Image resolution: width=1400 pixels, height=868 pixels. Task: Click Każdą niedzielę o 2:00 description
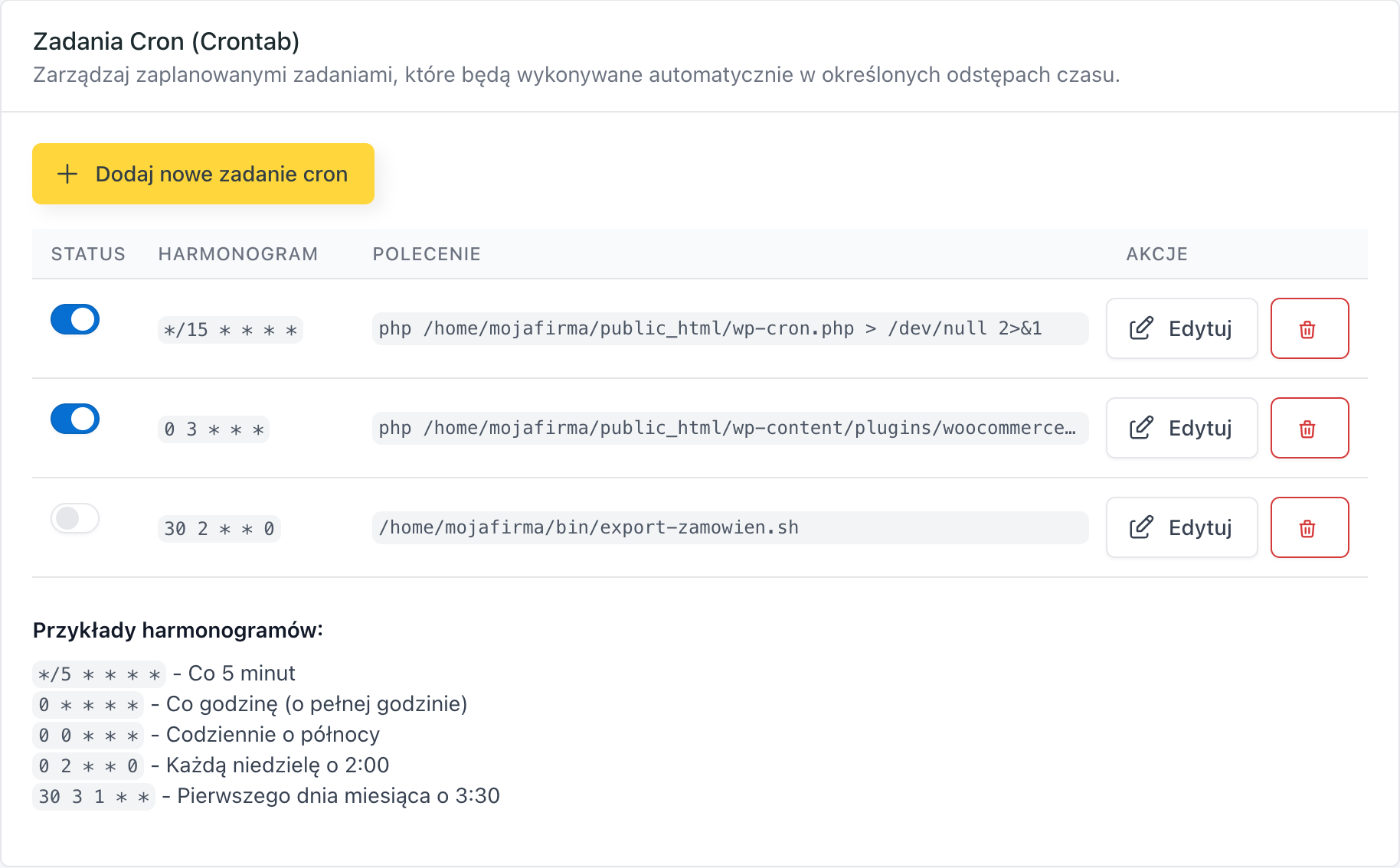277,765
